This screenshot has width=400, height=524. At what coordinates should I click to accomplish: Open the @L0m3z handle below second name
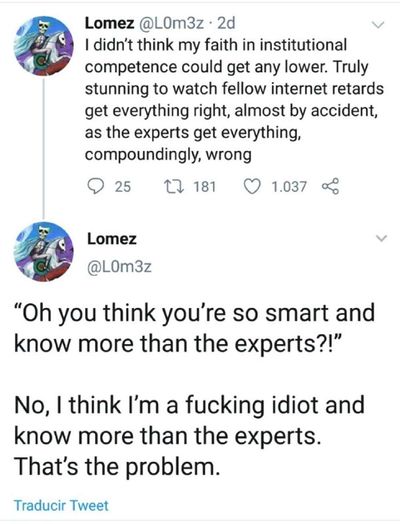(119, 266)
